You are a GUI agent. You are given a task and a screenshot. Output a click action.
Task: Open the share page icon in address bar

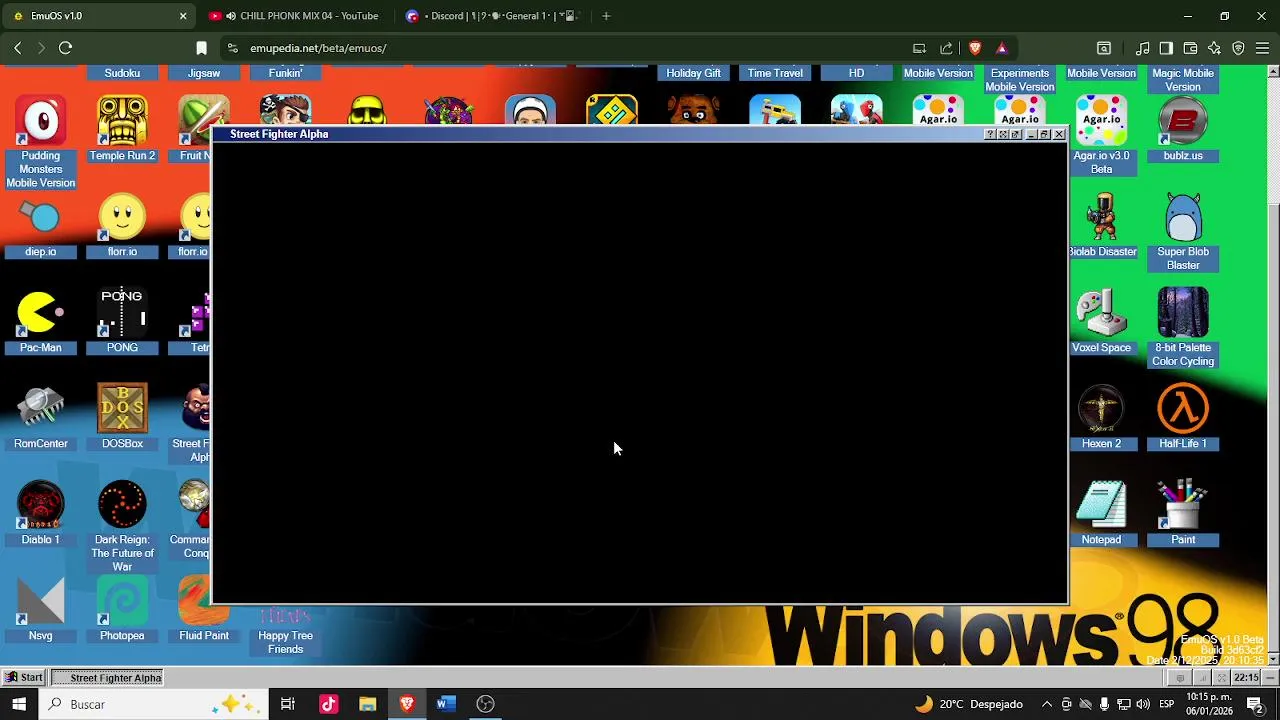[946, 48]
